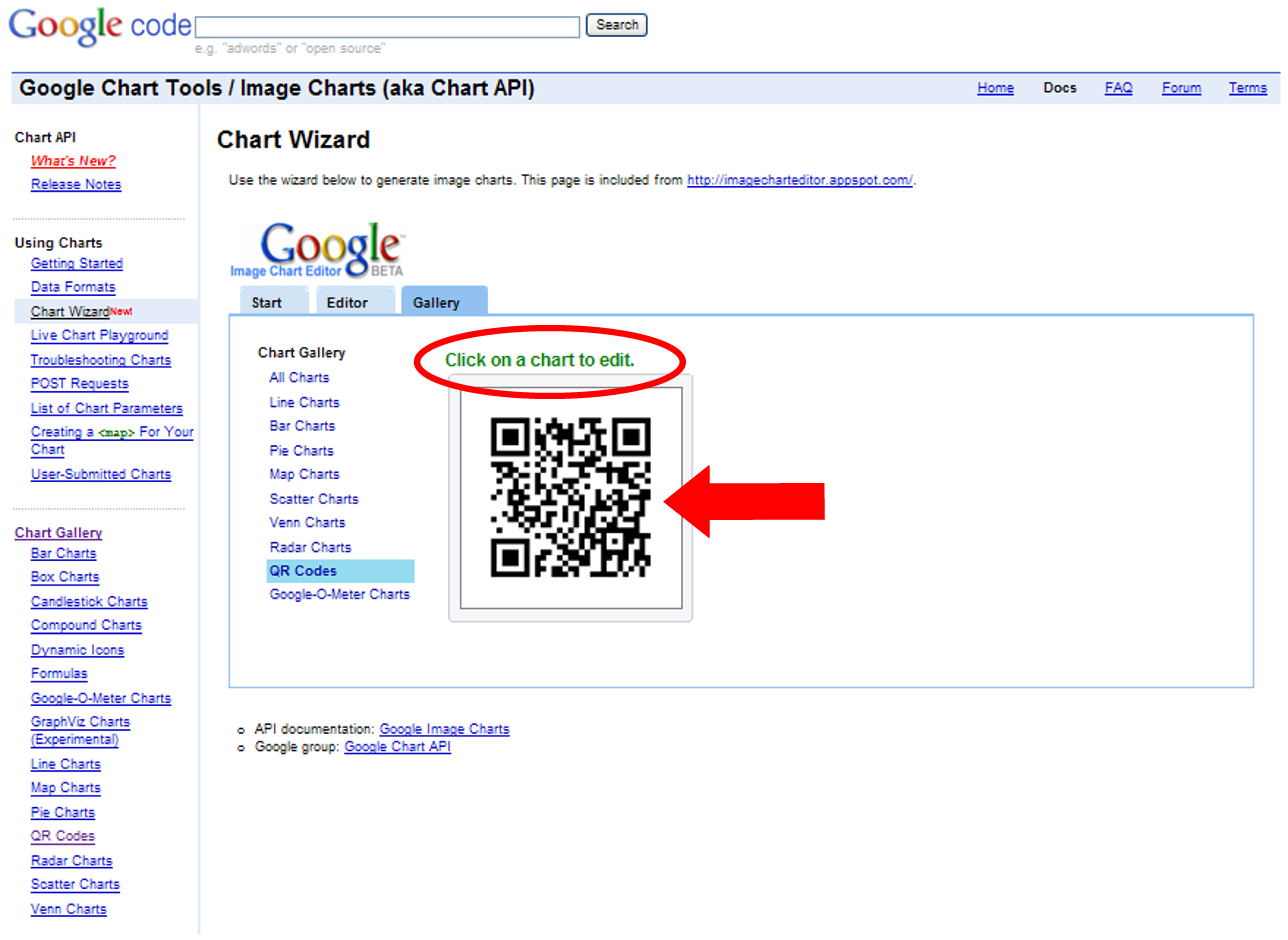Open Pie Charts in left sidebar
Image resolution: width=1288 pixels, height=940 pixels.
click(x=63, y=813)
